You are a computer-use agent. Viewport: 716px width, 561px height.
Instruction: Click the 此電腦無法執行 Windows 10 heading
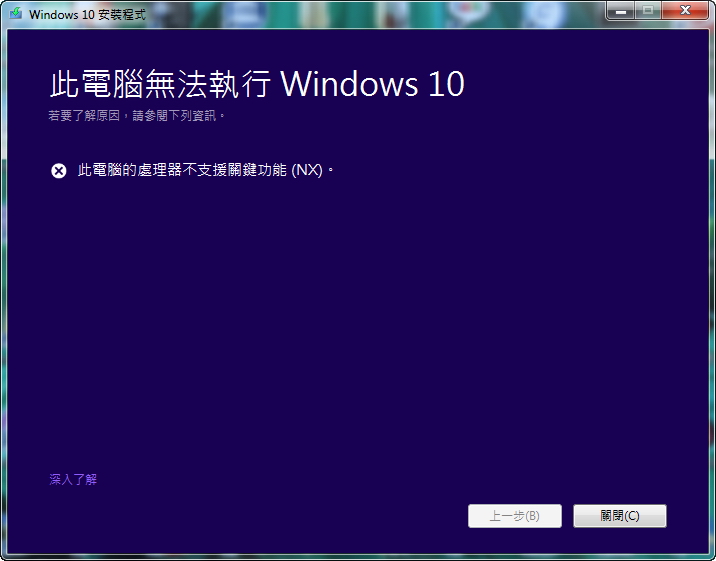(257, 84)
